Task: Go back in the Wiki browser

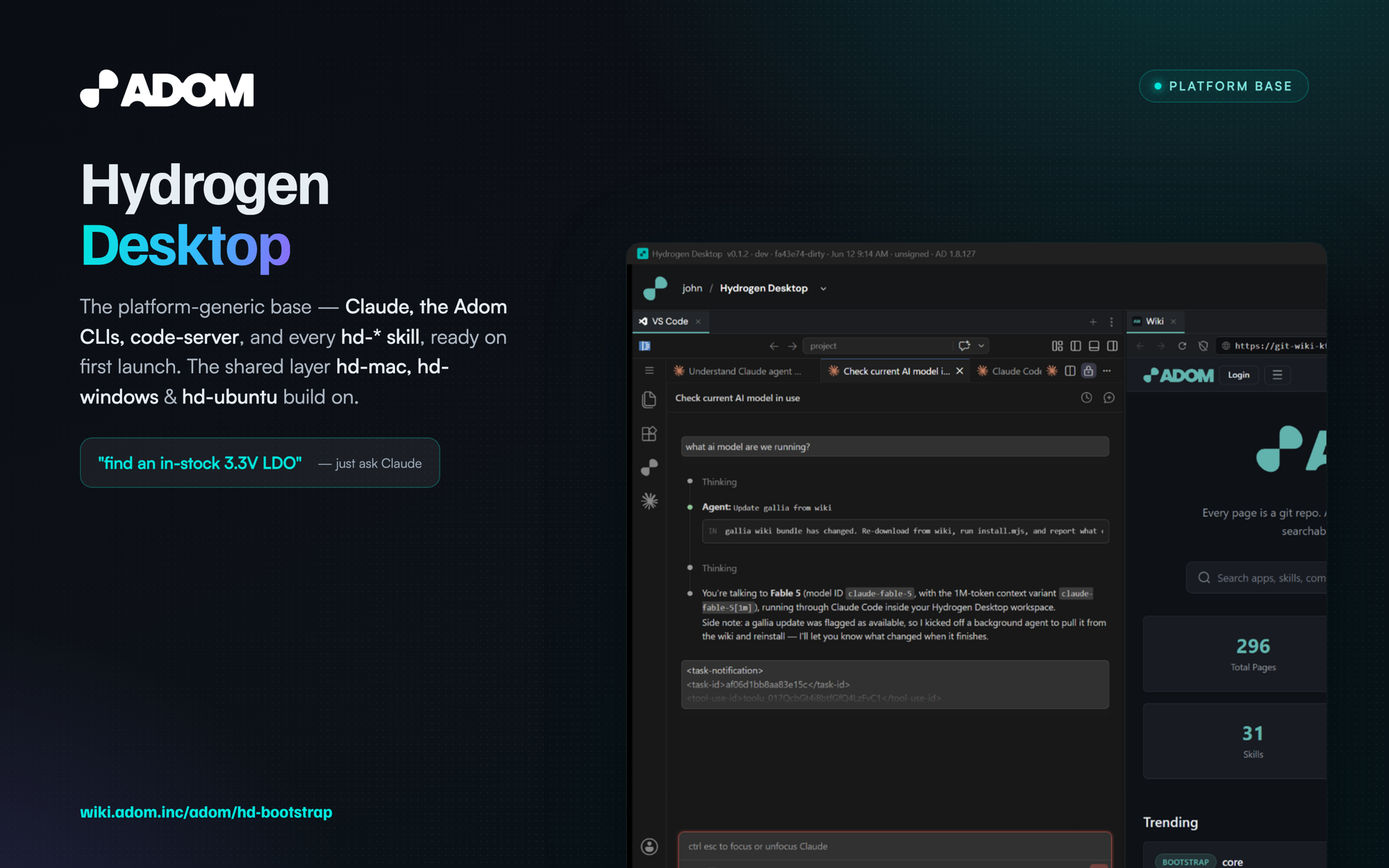Action: (1140, 346)
